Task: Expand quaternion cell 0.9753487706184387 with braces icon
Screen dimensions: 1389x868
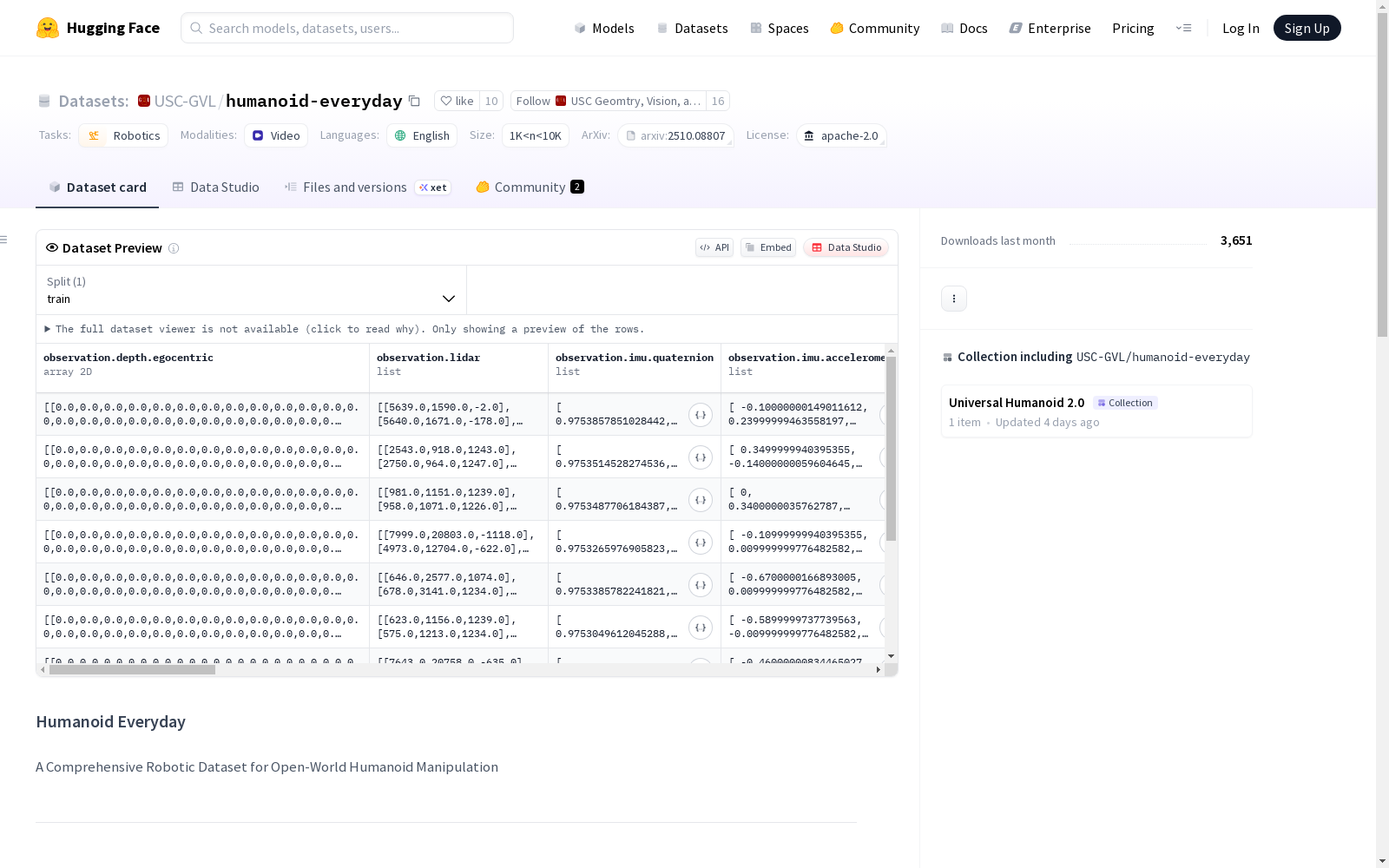Action: [701, 500]
